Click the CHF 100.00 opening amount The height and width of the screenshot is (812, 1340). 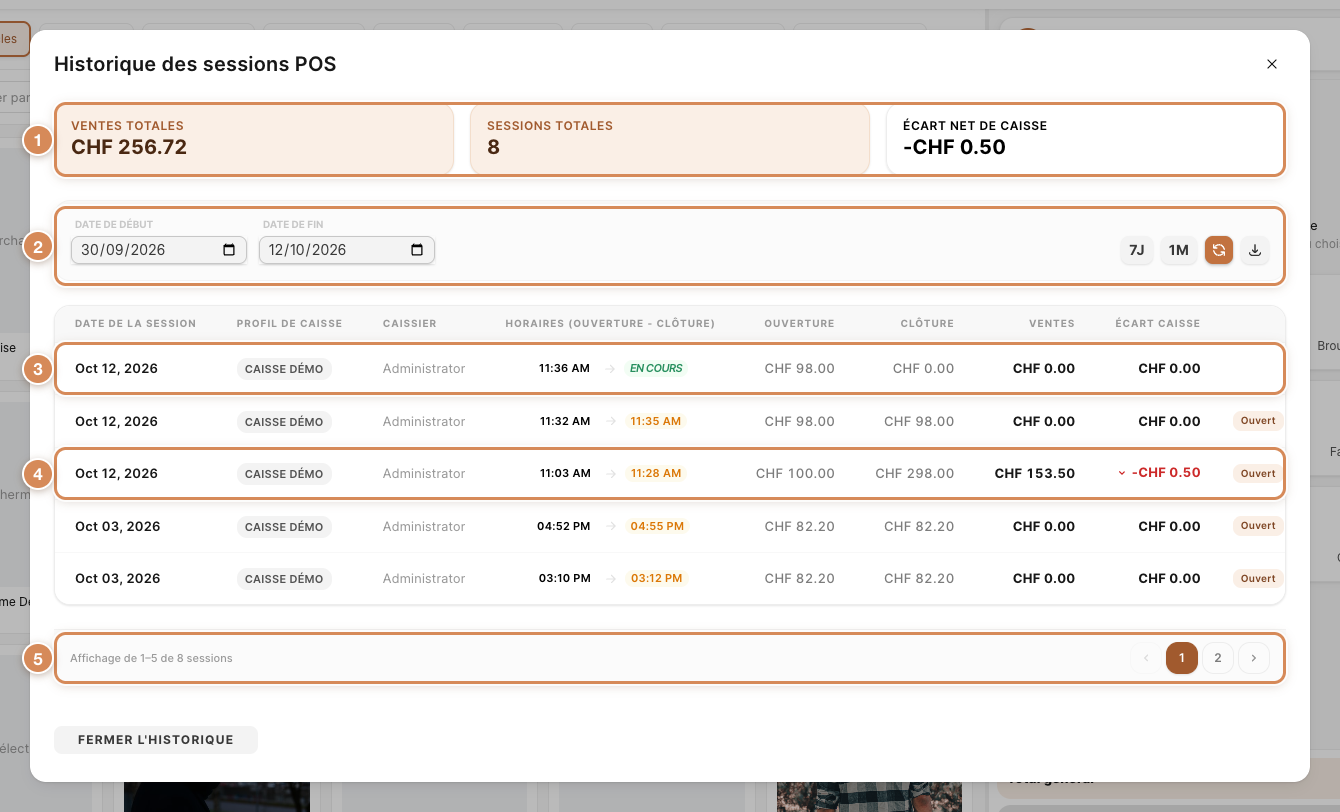[795, 473]
